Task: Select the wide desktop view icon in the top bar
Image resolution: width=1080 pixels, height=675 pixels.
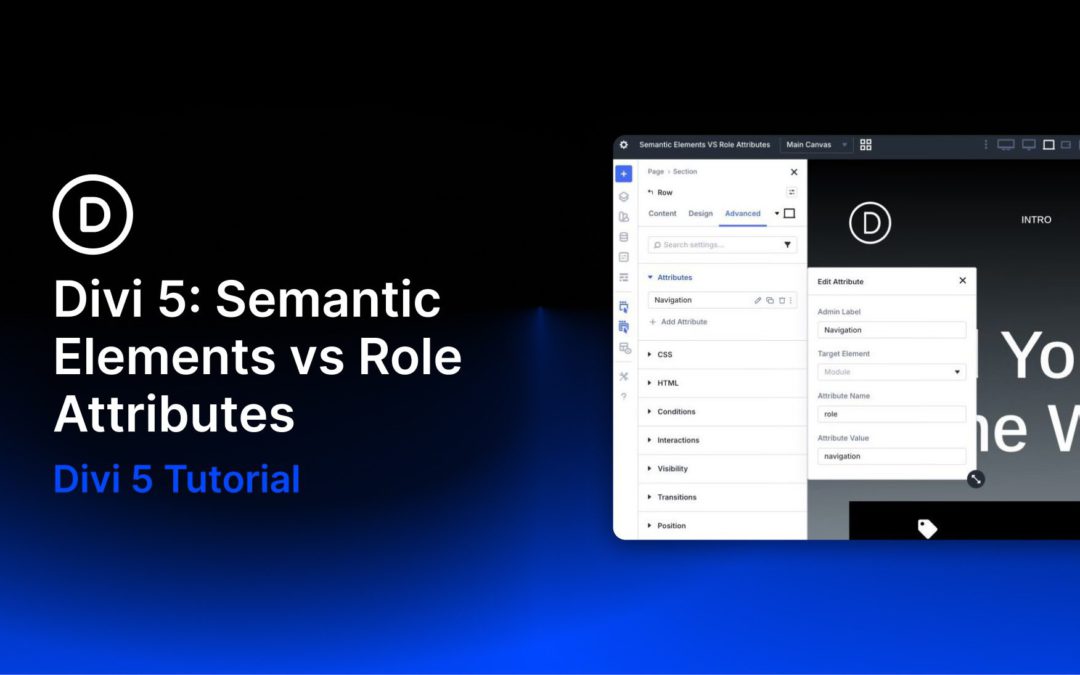Action: coord(1006,145)
